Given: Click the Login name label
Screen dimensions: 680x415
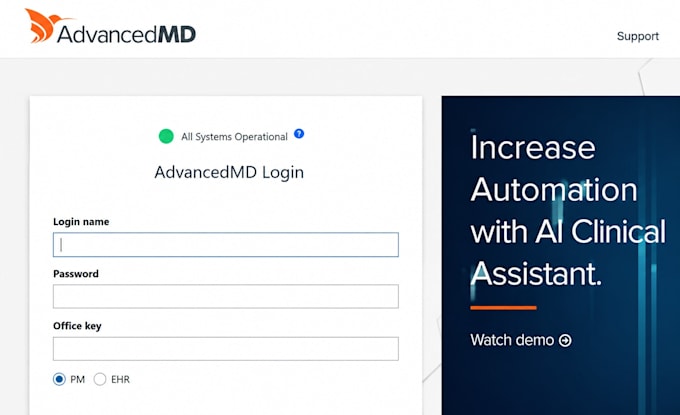Looking at the screenshot, I should [81, 222].
